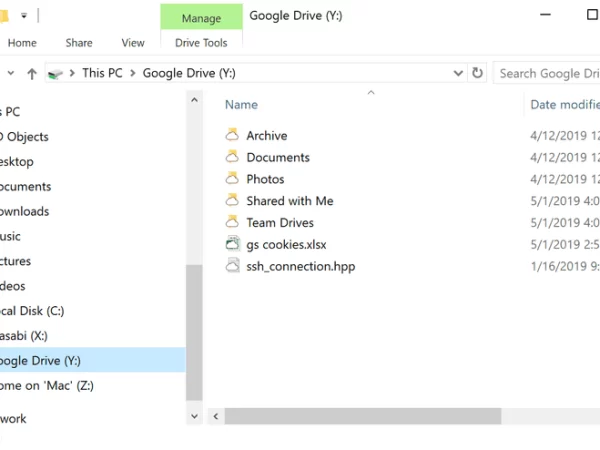Select the Photos folder name
600x450 pixels.
[265, 179]
